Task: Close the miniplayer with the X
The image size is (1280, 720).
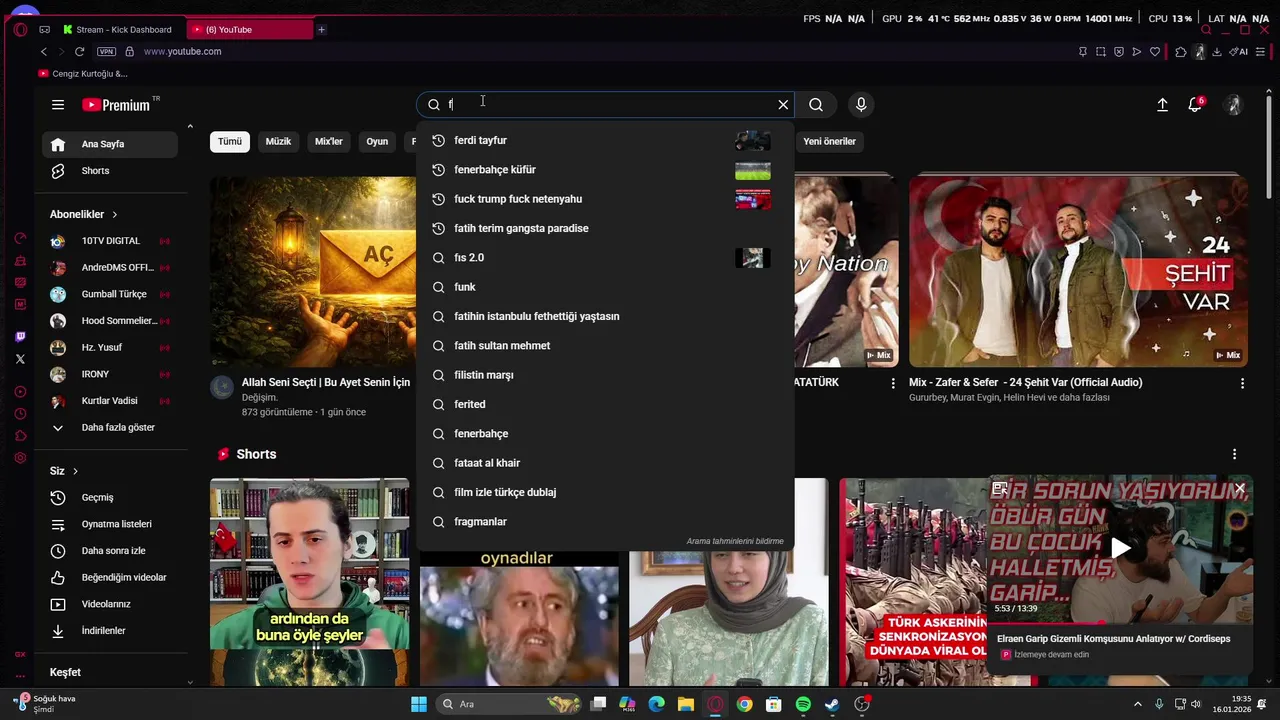Action: coord(1240,489)
